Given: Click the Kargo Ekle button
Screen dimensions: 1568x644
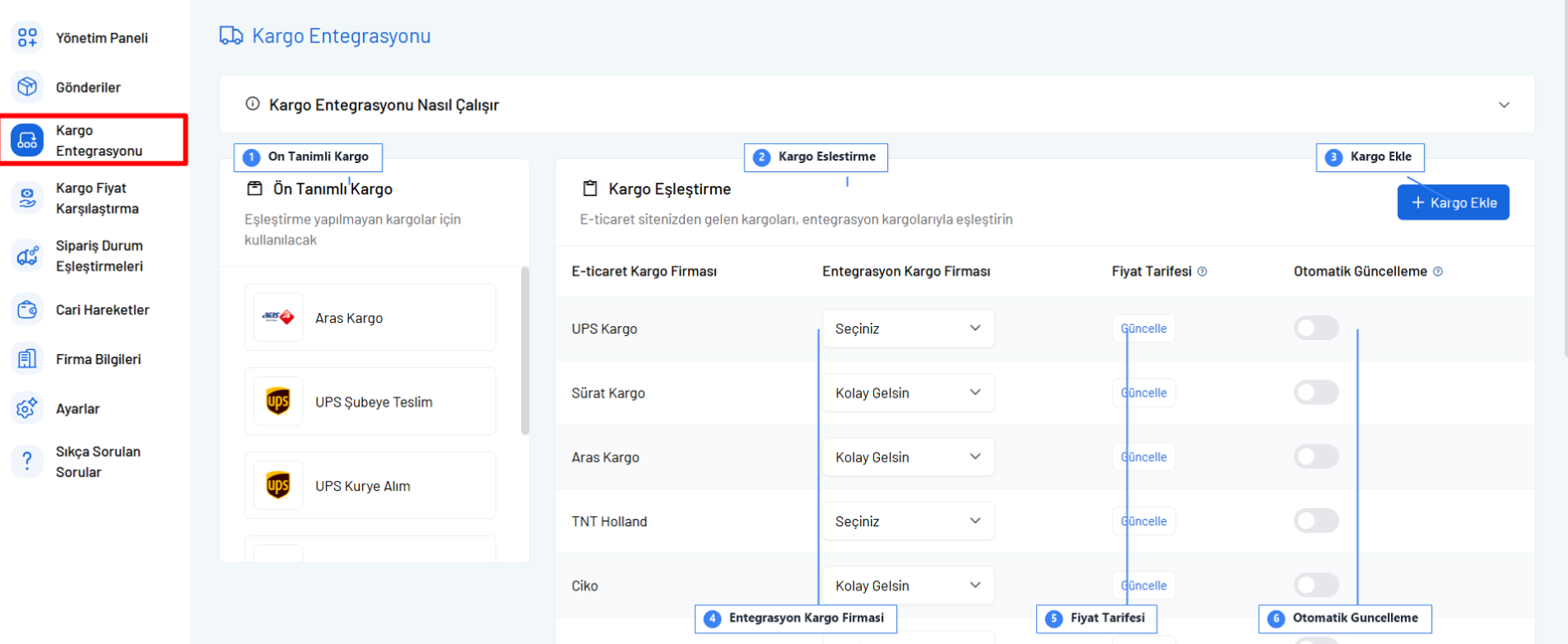Looking at the screenshot, I should [x=1453, y=203].
